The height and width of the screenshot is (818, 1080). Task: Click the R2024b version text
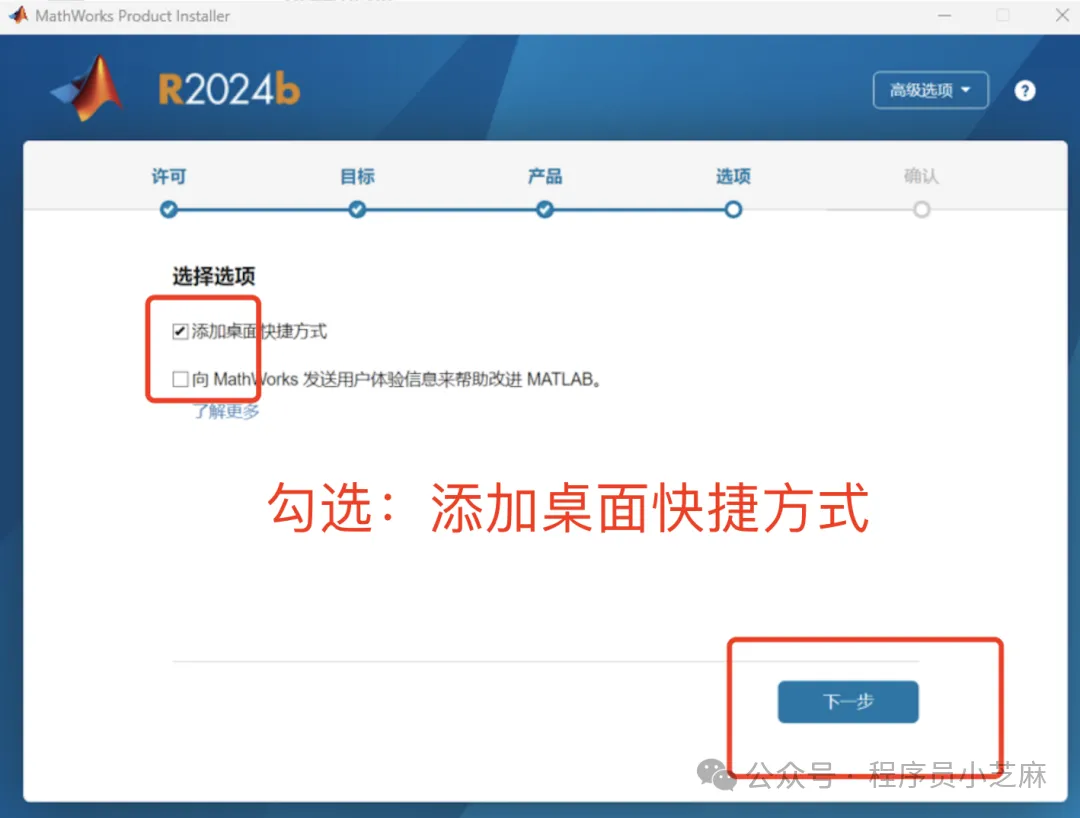coord(229,90)
